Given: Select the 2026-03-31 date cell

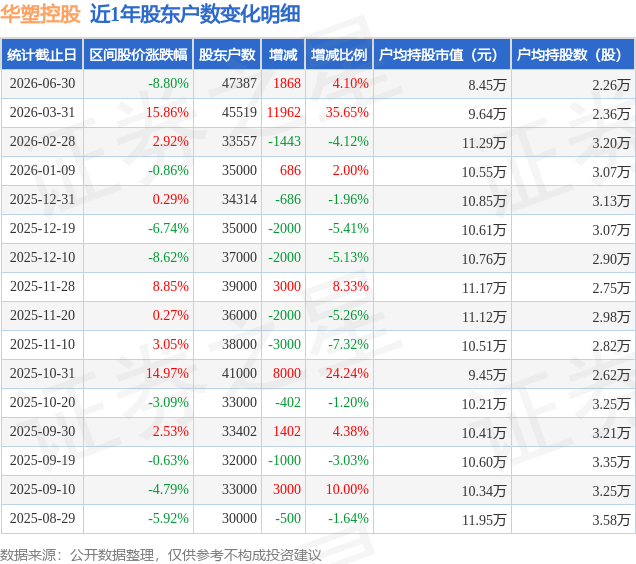Looking at the screenshot, I should tap(43, 112).
